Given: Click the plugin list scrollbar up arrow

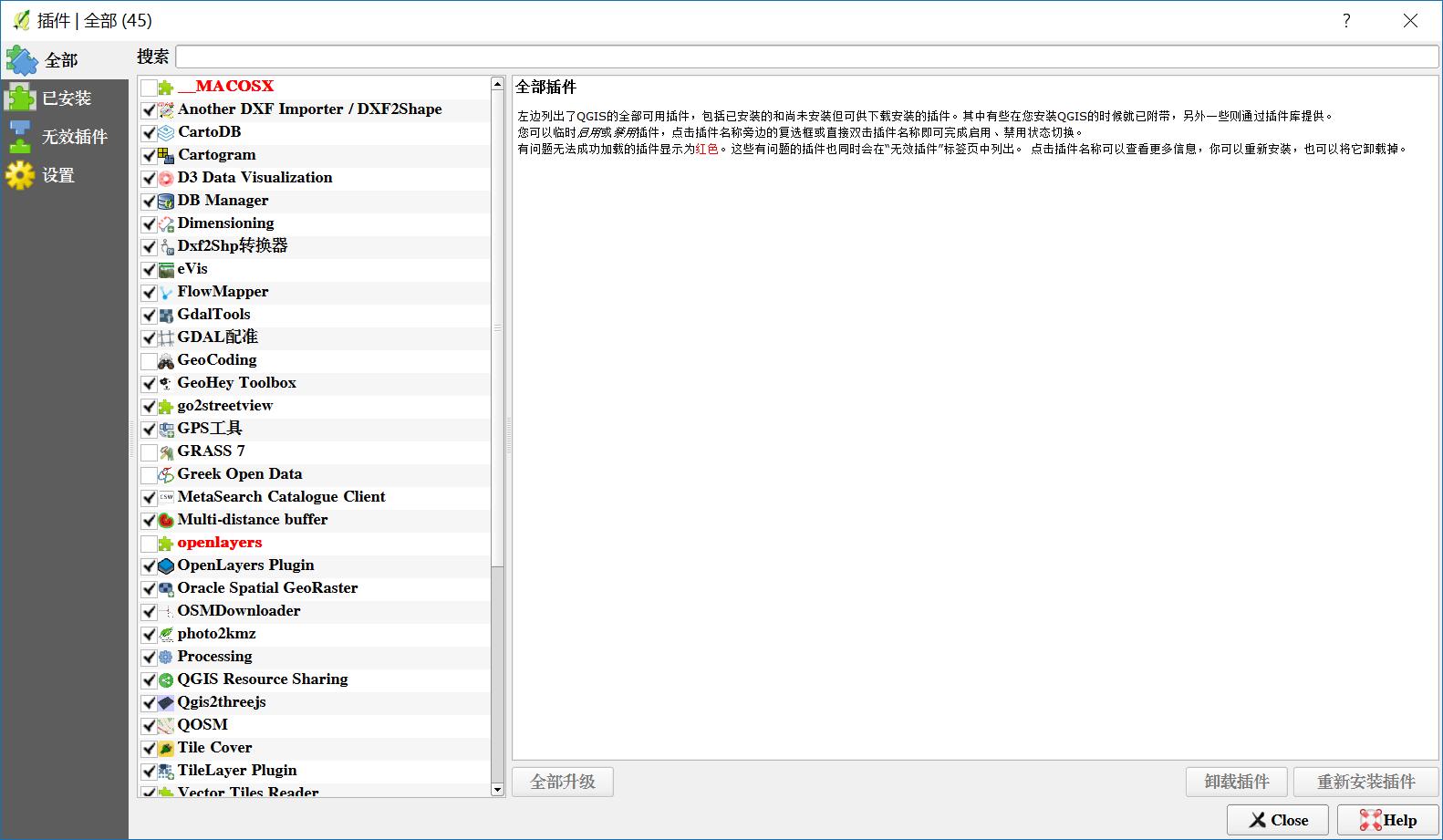Looking at the screenshot, I should (497, 84).
